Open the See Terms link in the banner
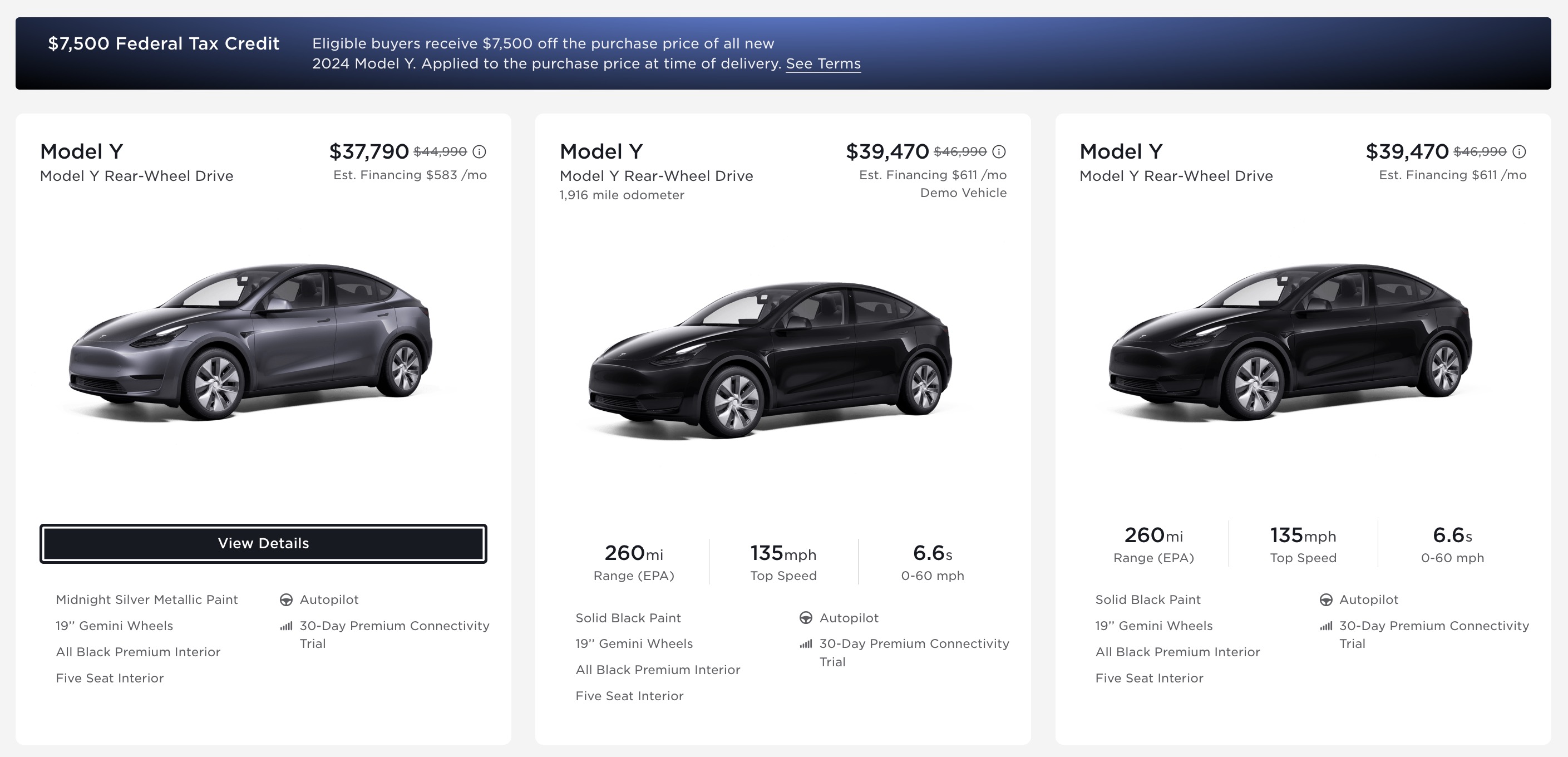The width and height of the screenshot is (1568, 757). [x=824, y=63]
